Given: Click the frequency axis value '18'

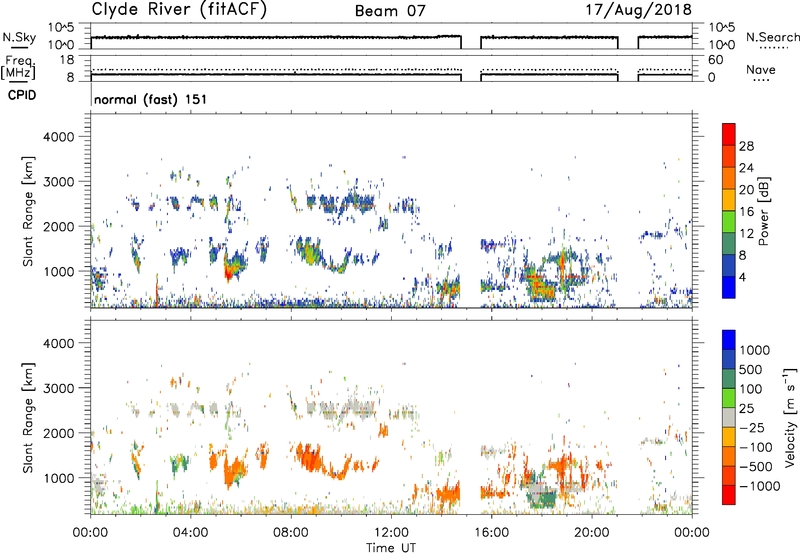Looking at the screenshot, I should point(66,60).
